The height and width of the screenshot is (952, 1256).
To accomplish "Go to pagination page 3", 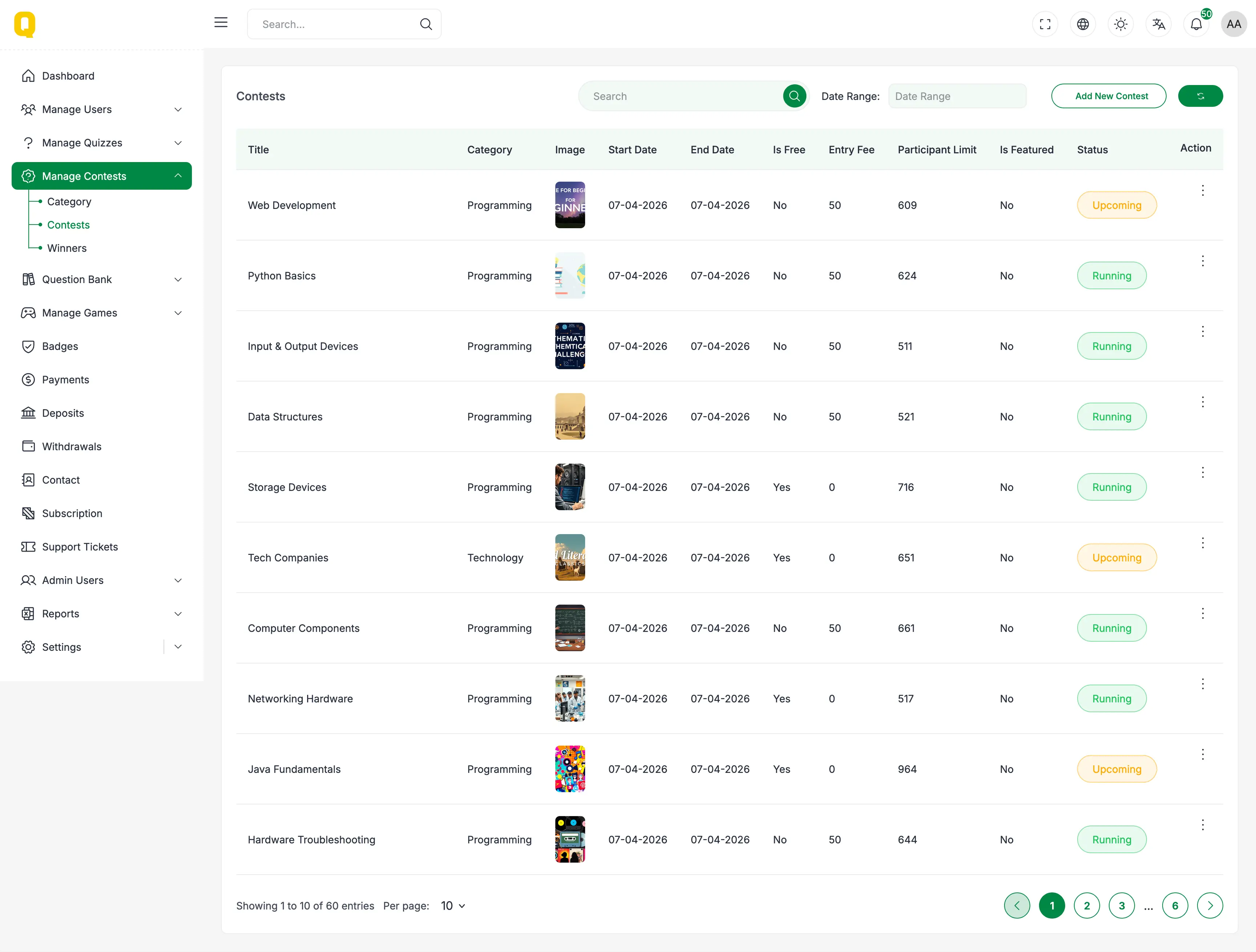I will [1122, 906].
